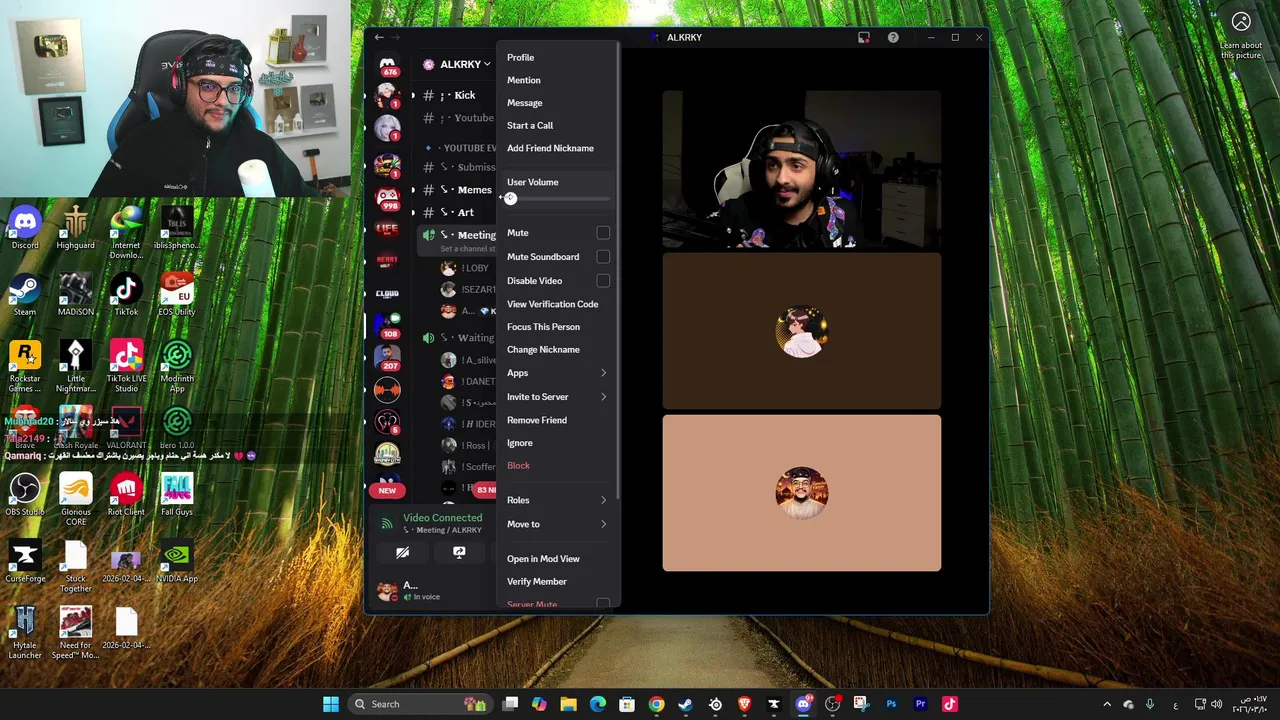Viewport: 1280px width, 720px height.
Task: Click the voice connection signal icon
Action: [387, 523]
